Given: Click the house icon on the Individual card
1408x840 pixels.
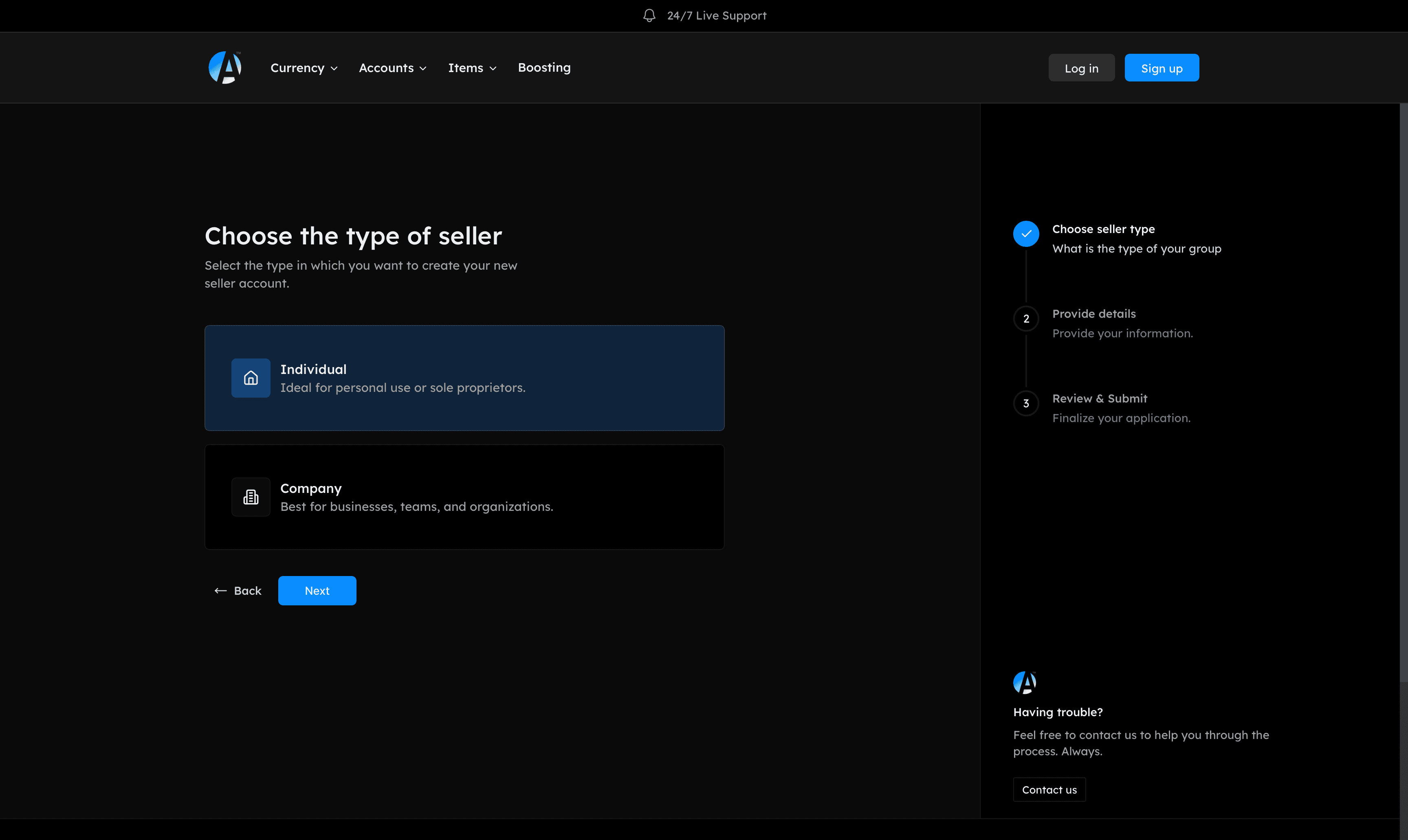Looking at the screenshot, I should pos(251,378).
